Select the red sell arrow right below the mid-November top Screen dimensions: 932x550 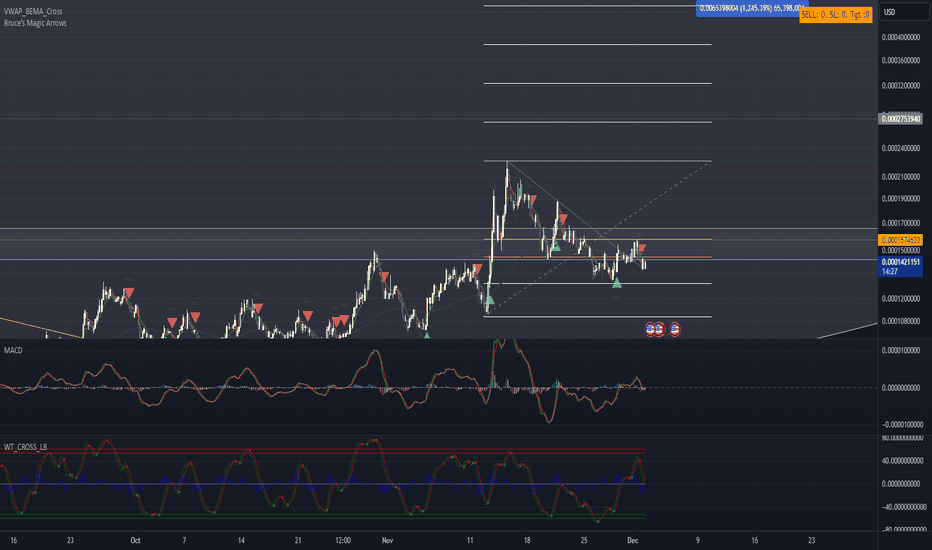[x=533, y=200]
